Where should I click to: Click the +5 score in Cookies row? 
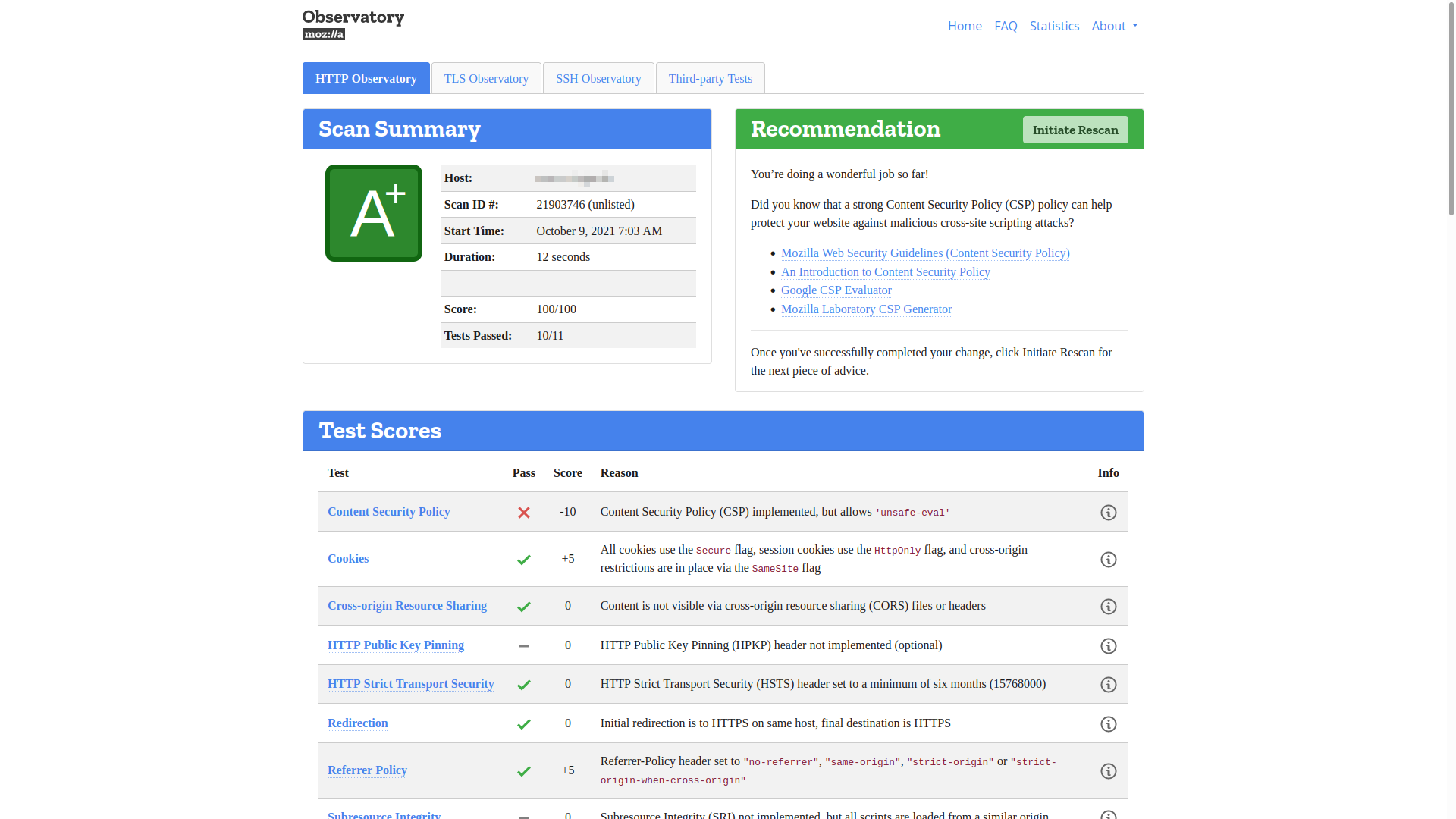pos(568,559)
